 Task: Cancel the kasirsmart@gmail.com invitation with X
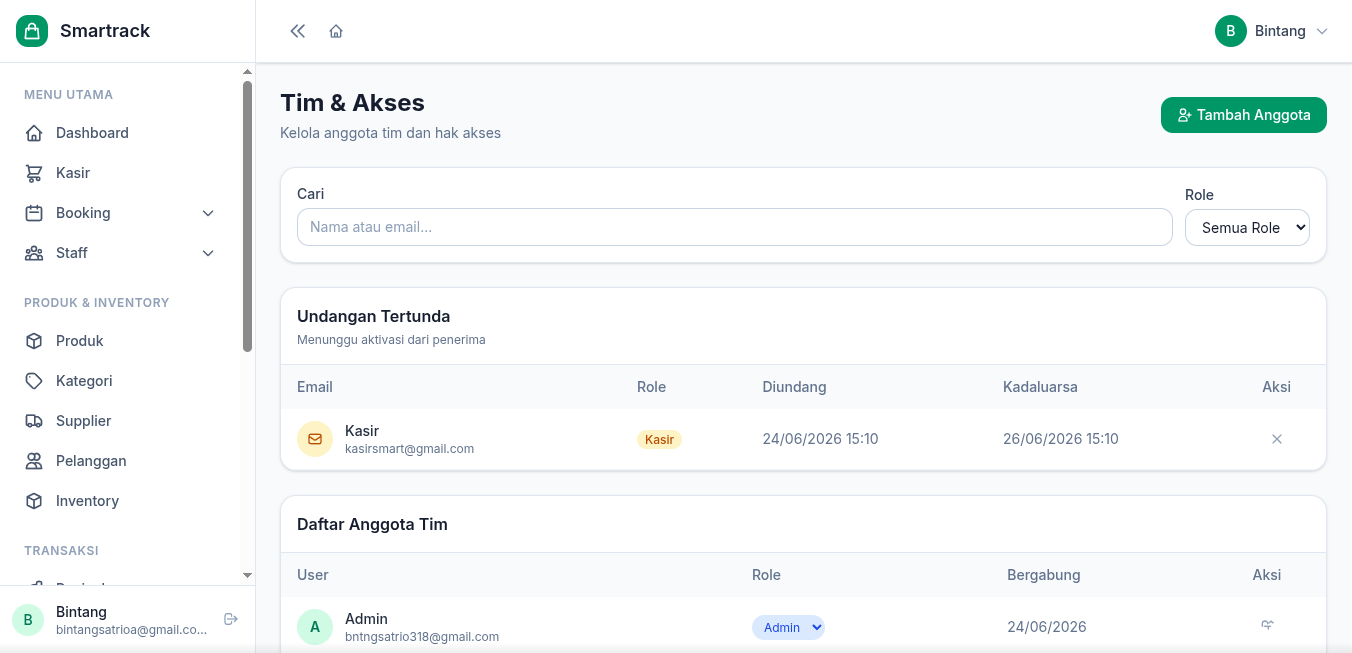(x=1277, y=439)
